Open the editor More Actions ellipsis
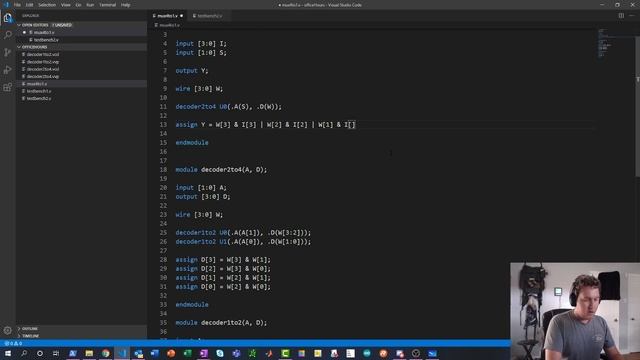This screenshot has height=360, width=640. (632, 16)
